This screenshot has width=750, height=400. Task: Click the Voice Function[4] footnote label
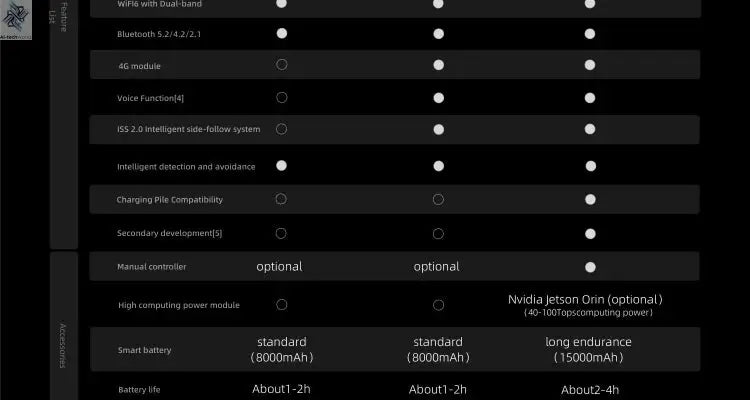[x=151, y=98]
